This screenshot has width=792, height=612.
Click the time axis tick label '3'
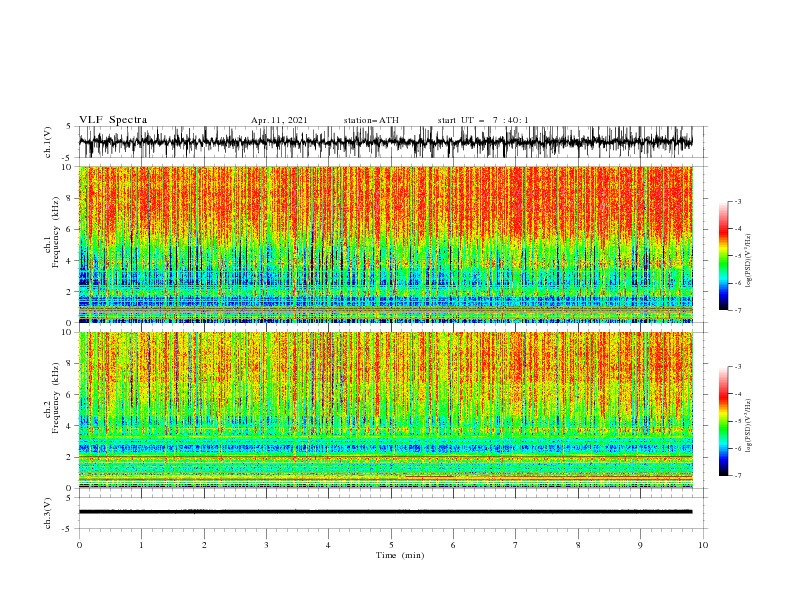(266, 545)
